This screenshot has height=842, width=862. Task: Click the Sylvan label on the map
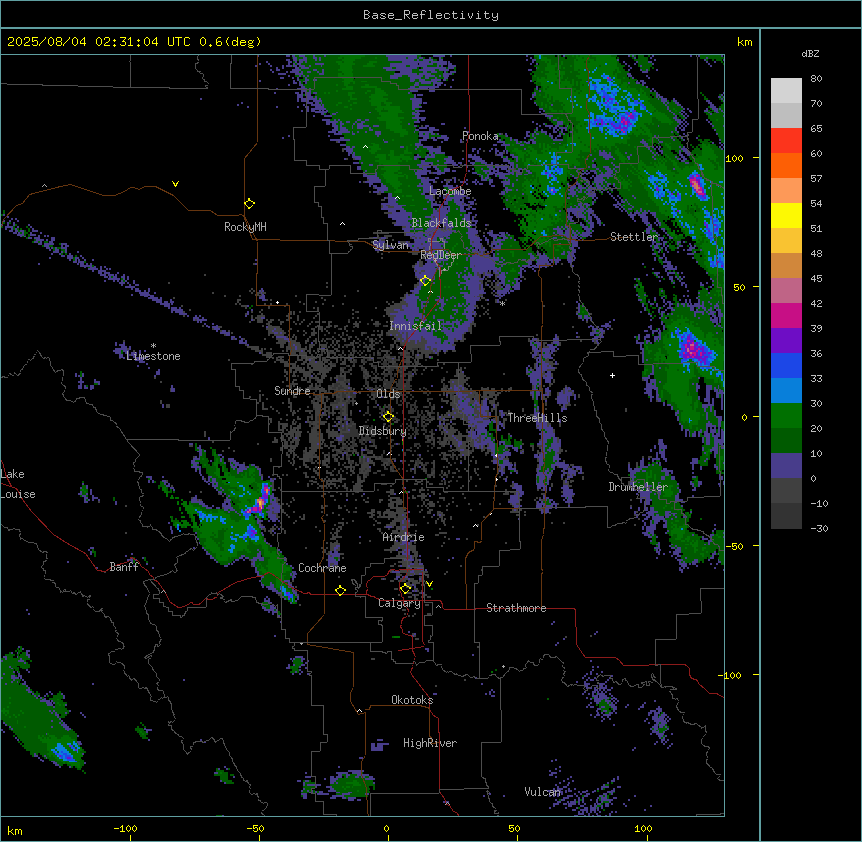[x=390, y=245]
